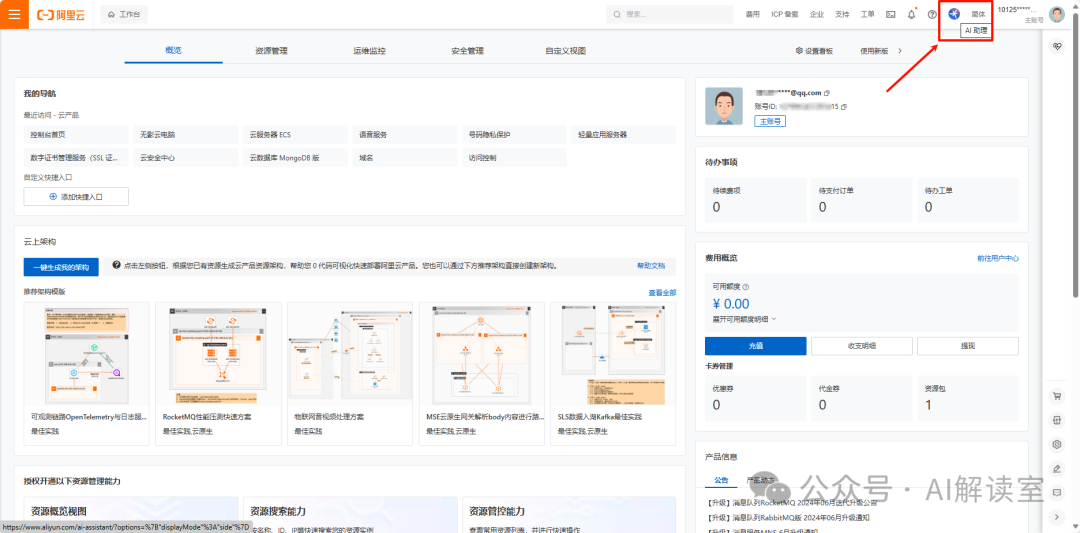Open the Cloud Shell terminal icon

(x=891, y=14)
